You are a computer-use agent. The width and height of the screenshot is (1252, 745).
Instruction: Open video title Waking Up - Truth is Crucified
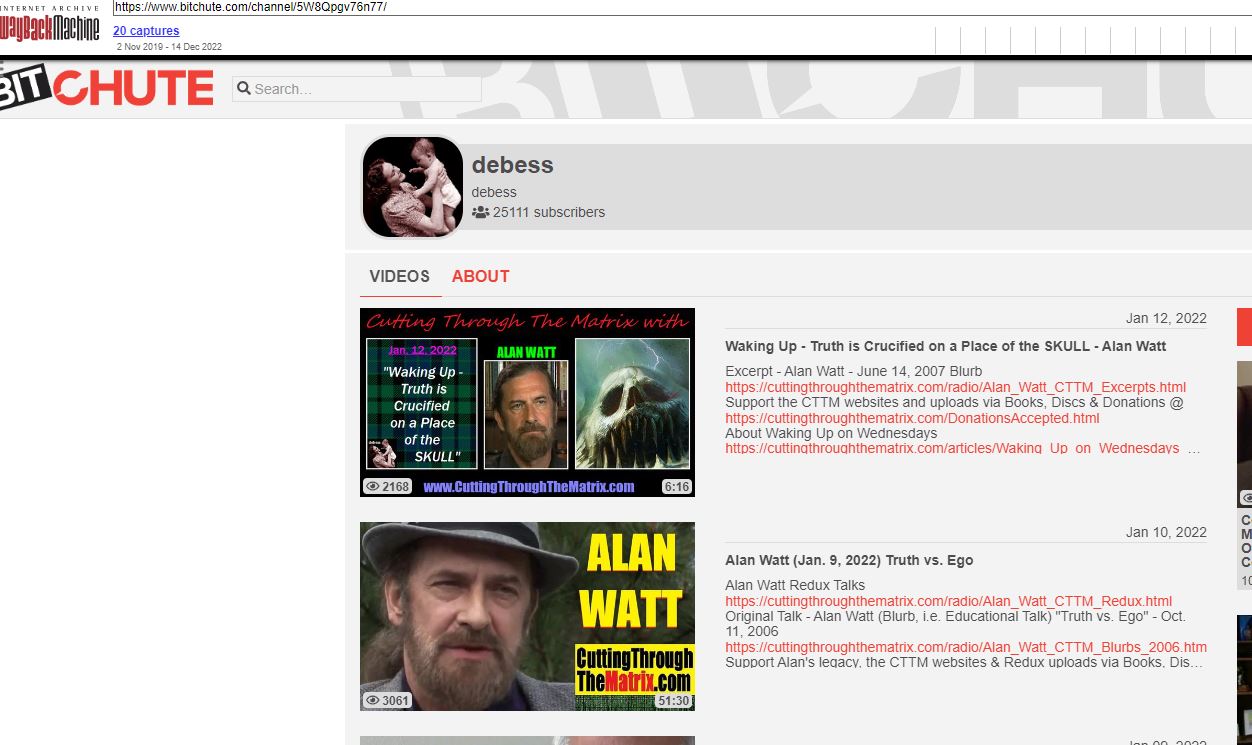(946, 346)
